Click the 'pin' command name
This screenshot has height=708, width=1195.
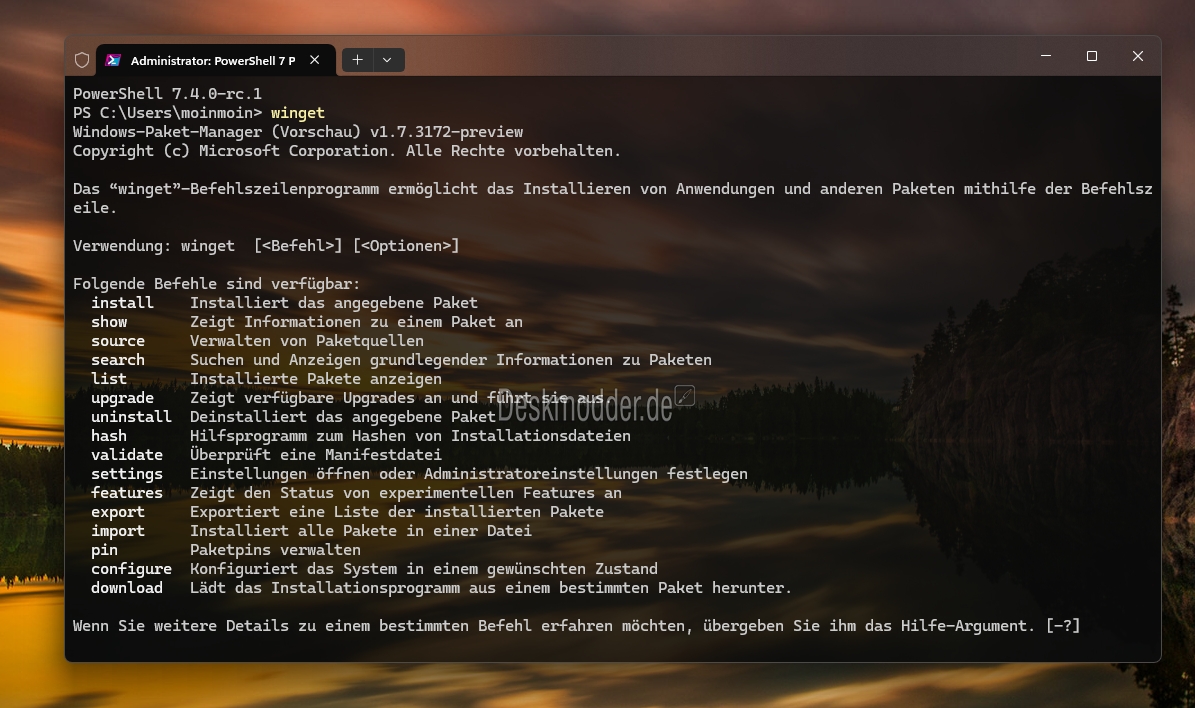[104, 550]
